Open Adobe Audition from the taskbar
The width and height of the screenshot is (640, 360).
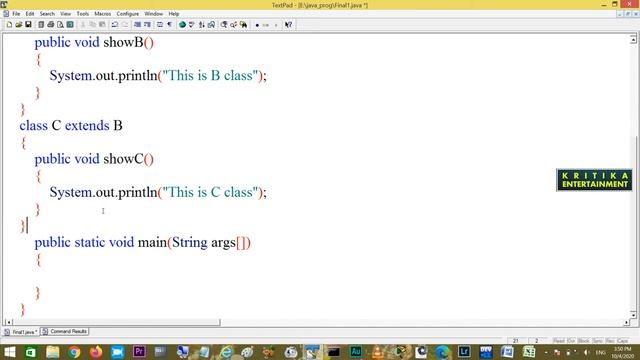[356, 351]
